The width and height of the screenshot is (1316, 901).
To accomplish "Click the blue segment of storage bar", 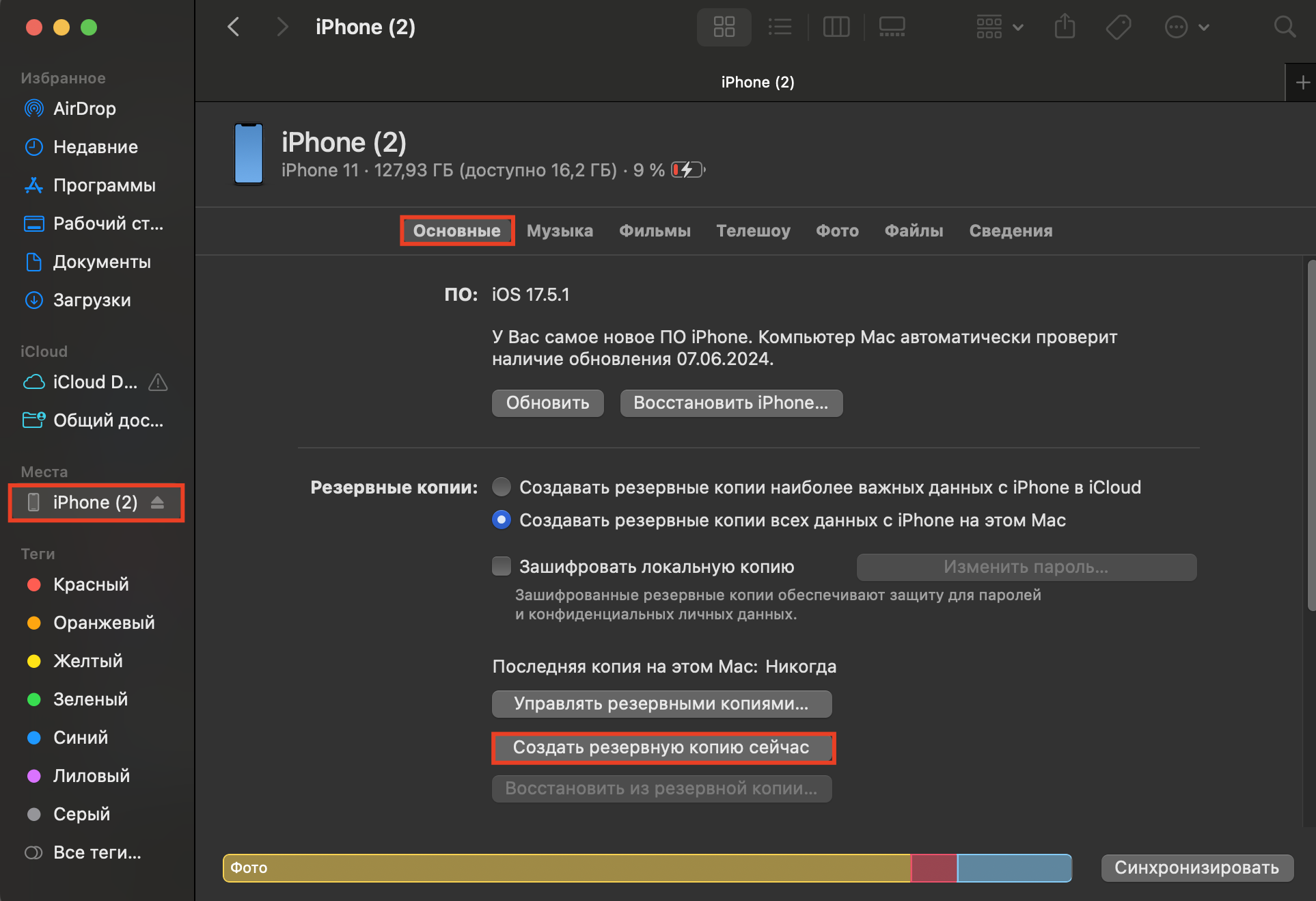I will 1014,868.
